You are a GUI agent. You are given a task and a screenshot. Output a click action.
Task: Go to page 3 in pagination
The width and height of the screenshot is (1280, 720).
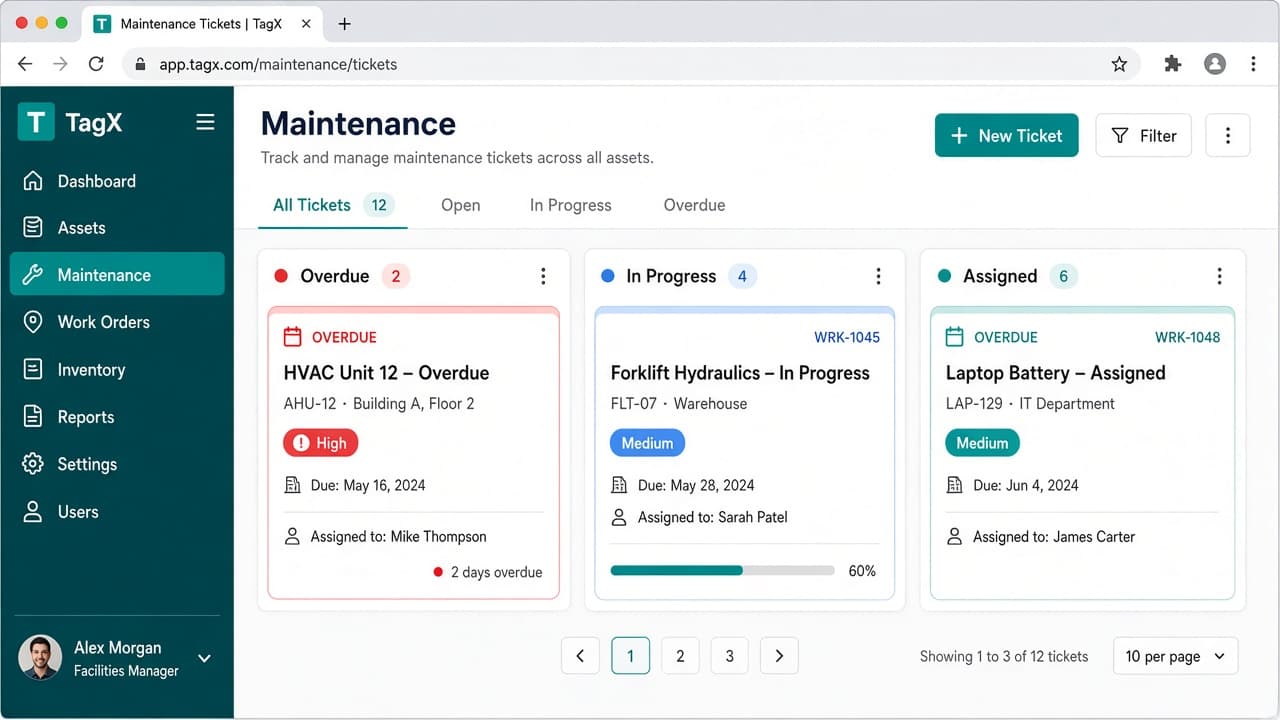(x=730, y=656)
